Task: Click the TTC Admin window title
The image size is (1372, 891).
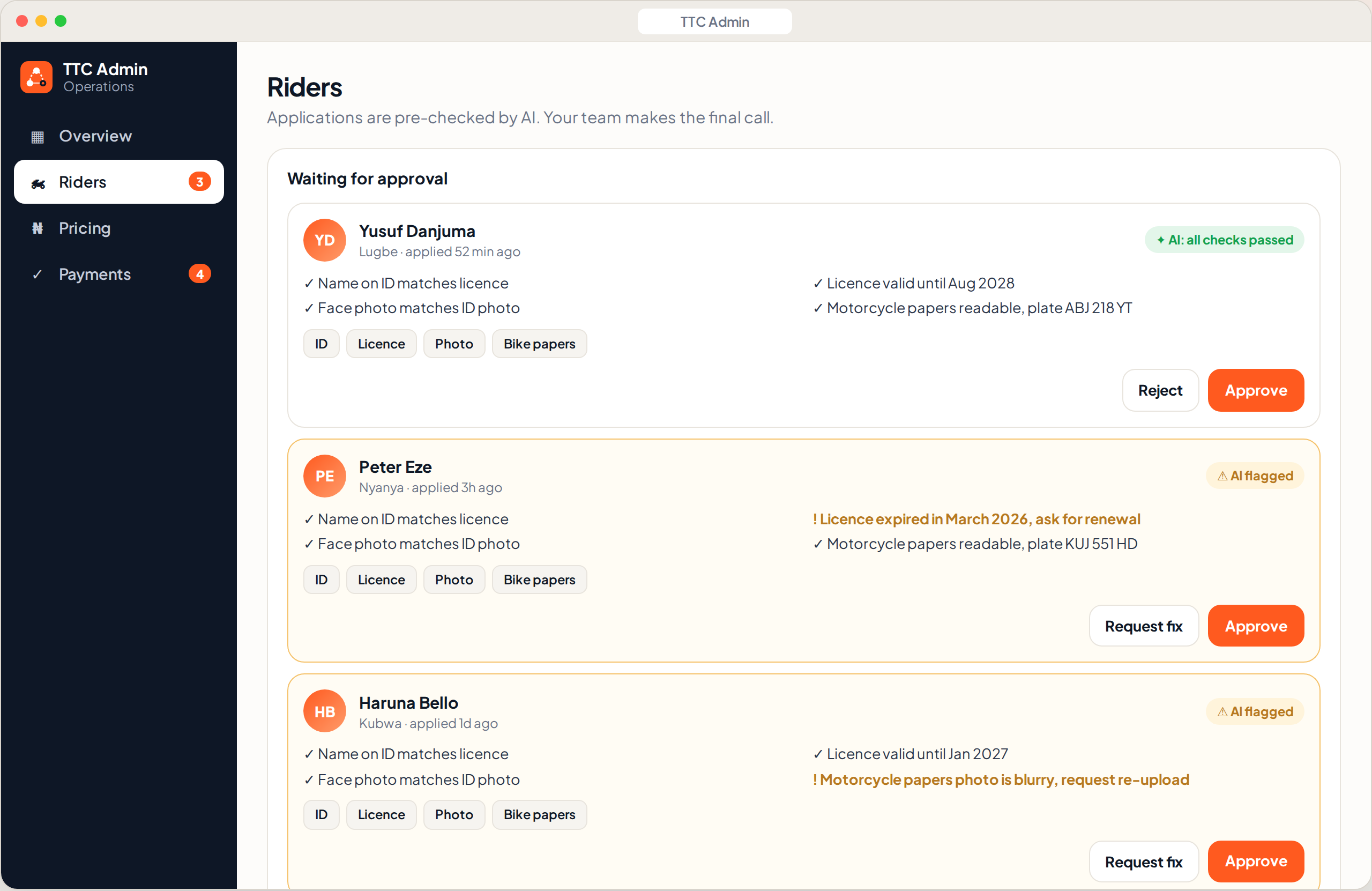Action: [x=714, y=22]
